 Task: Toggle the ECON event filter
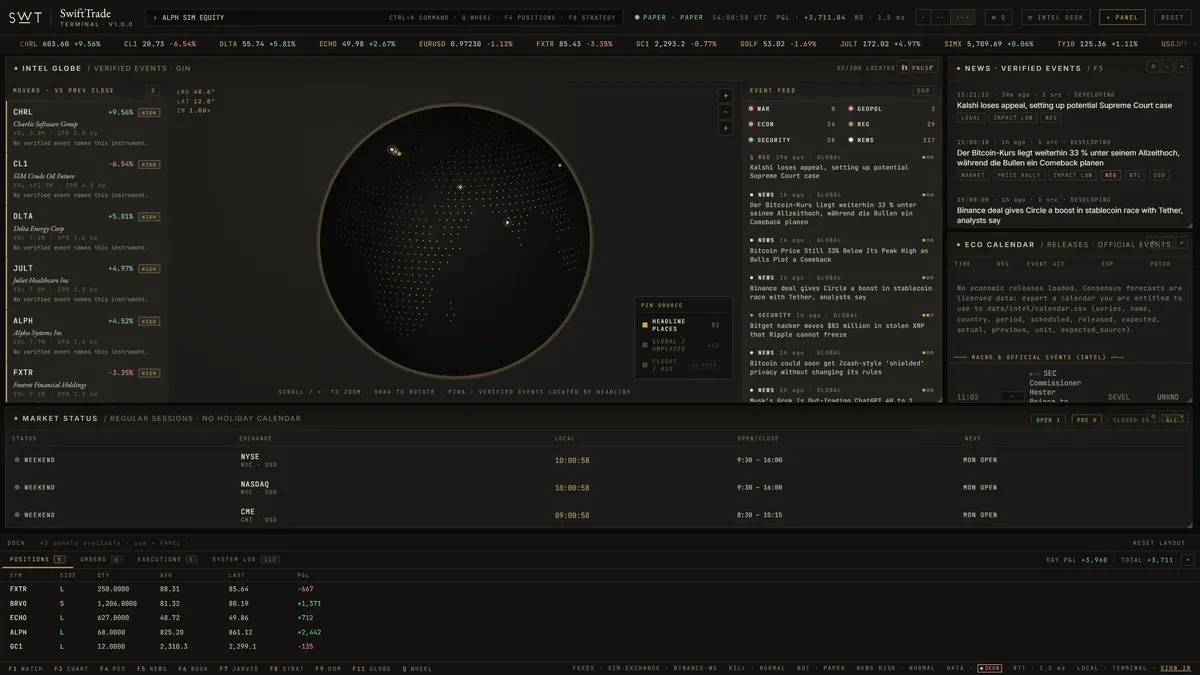(792, 124)
